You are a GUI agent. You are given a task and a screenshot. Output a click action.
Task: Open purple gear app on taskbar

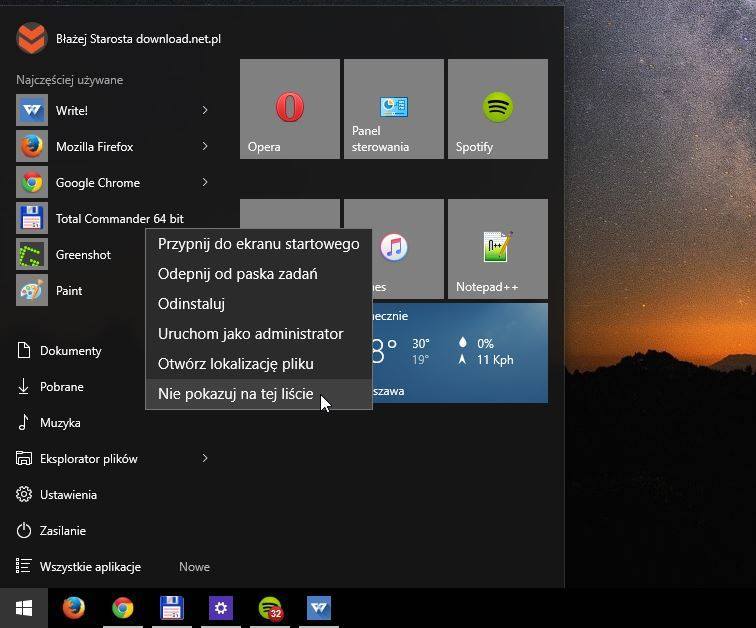(221, 608)
